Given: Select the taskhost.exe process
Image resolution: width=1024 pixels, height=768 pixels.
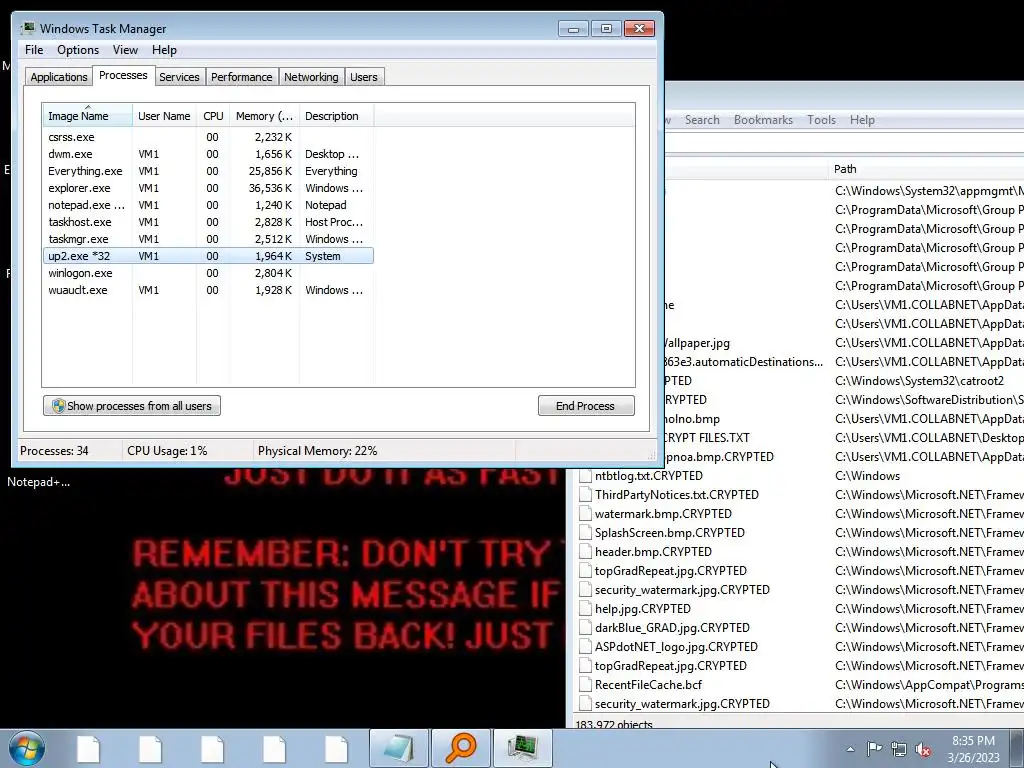Looking at the screenshot, I should coord(208,222).
